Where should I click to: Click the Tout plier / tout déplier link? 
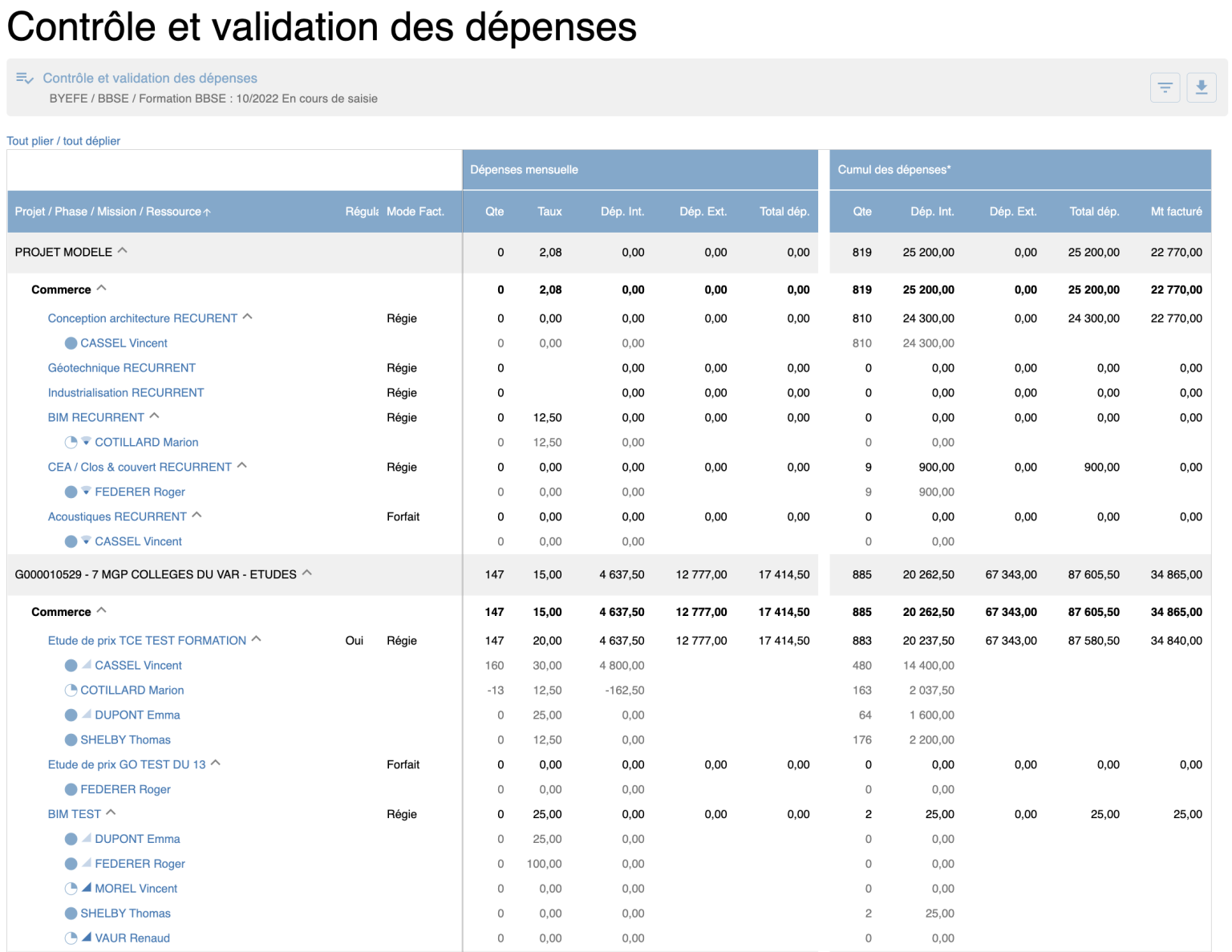point(63,141)
